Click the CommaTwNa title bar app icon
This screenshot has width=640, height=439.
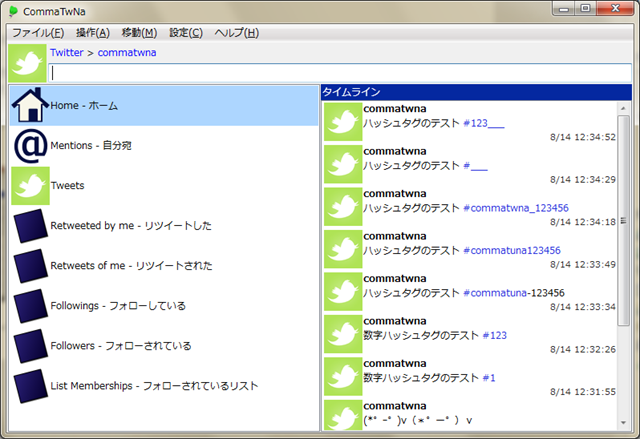13,11
